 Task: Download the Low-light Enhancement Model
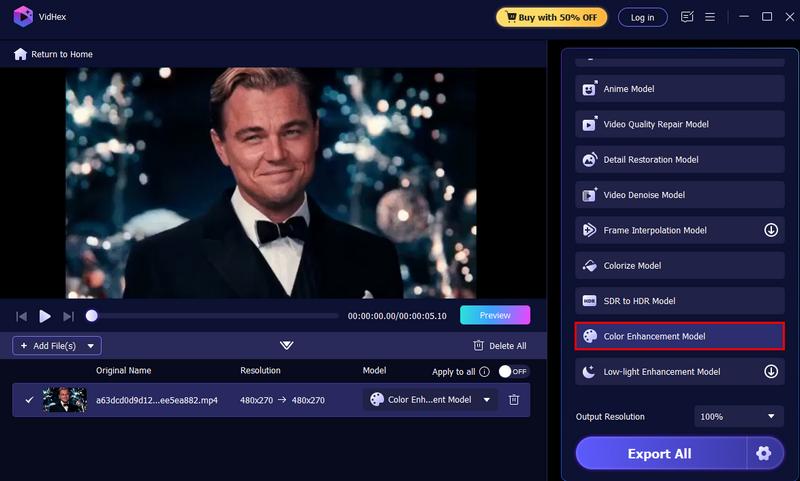pyautogui.click(x=771, y=371)
